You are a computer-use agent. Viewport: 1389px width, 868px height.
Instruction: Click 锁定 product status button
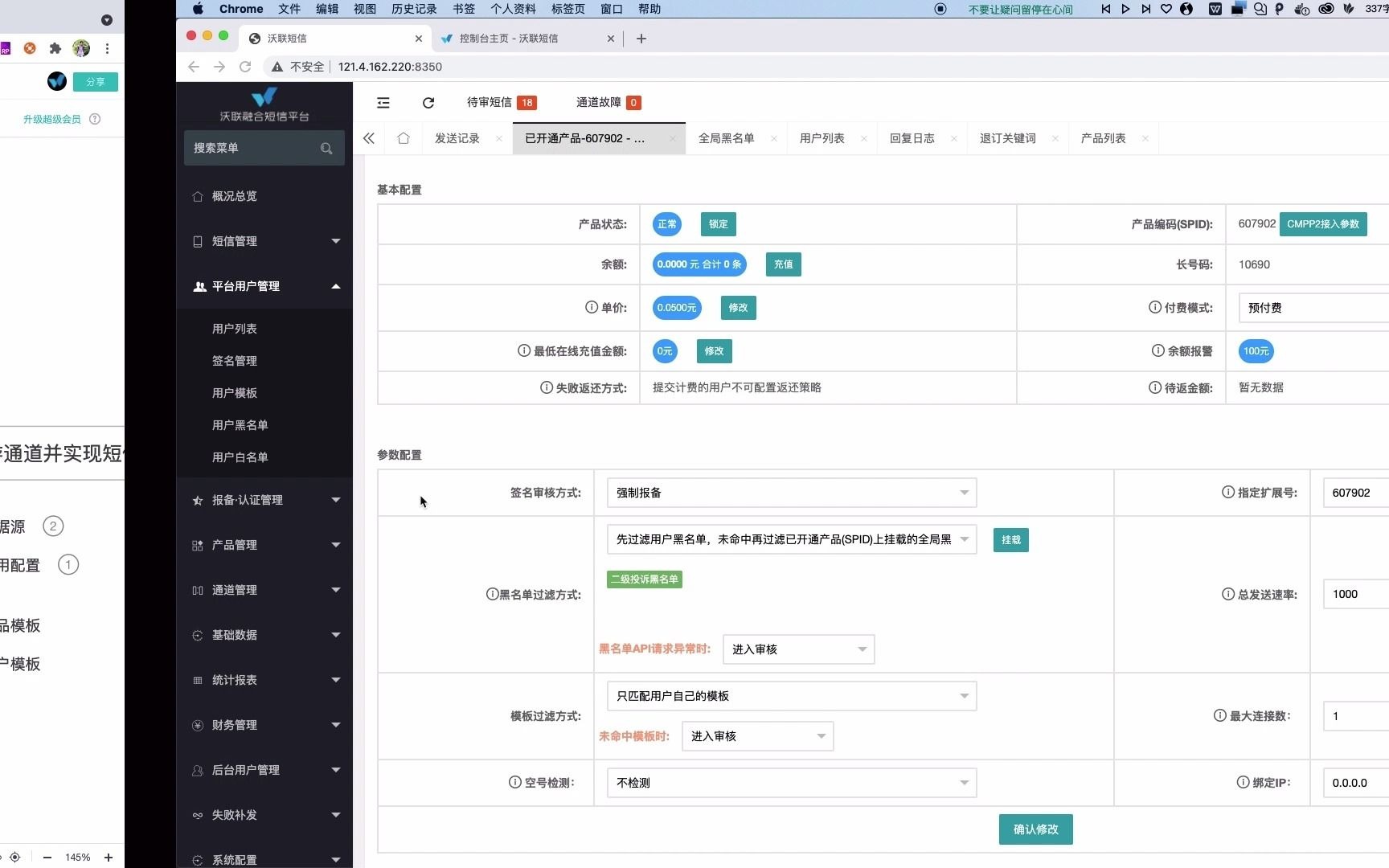pyautogui.click(x=718, y=224)
